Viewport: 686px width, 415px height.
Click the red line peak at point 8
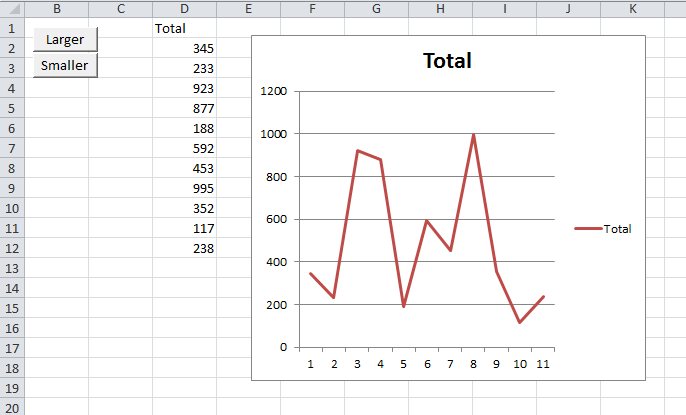pyautogui.click(x=473, y=135)
